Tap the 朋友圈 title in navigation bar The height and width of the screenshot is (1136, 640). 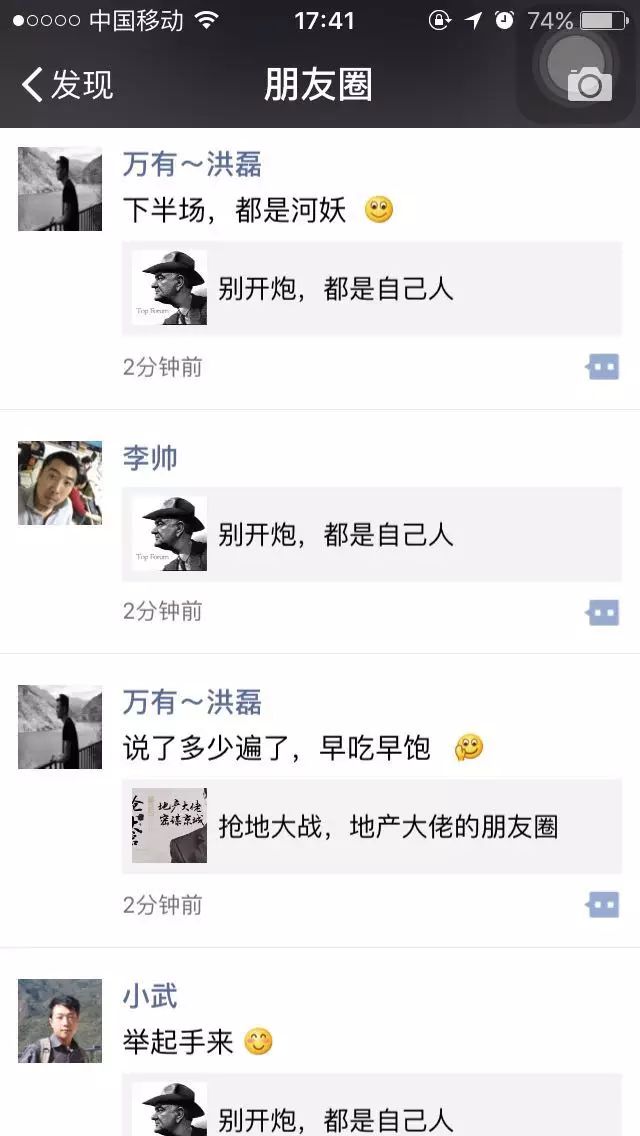[x=319, y=85]
